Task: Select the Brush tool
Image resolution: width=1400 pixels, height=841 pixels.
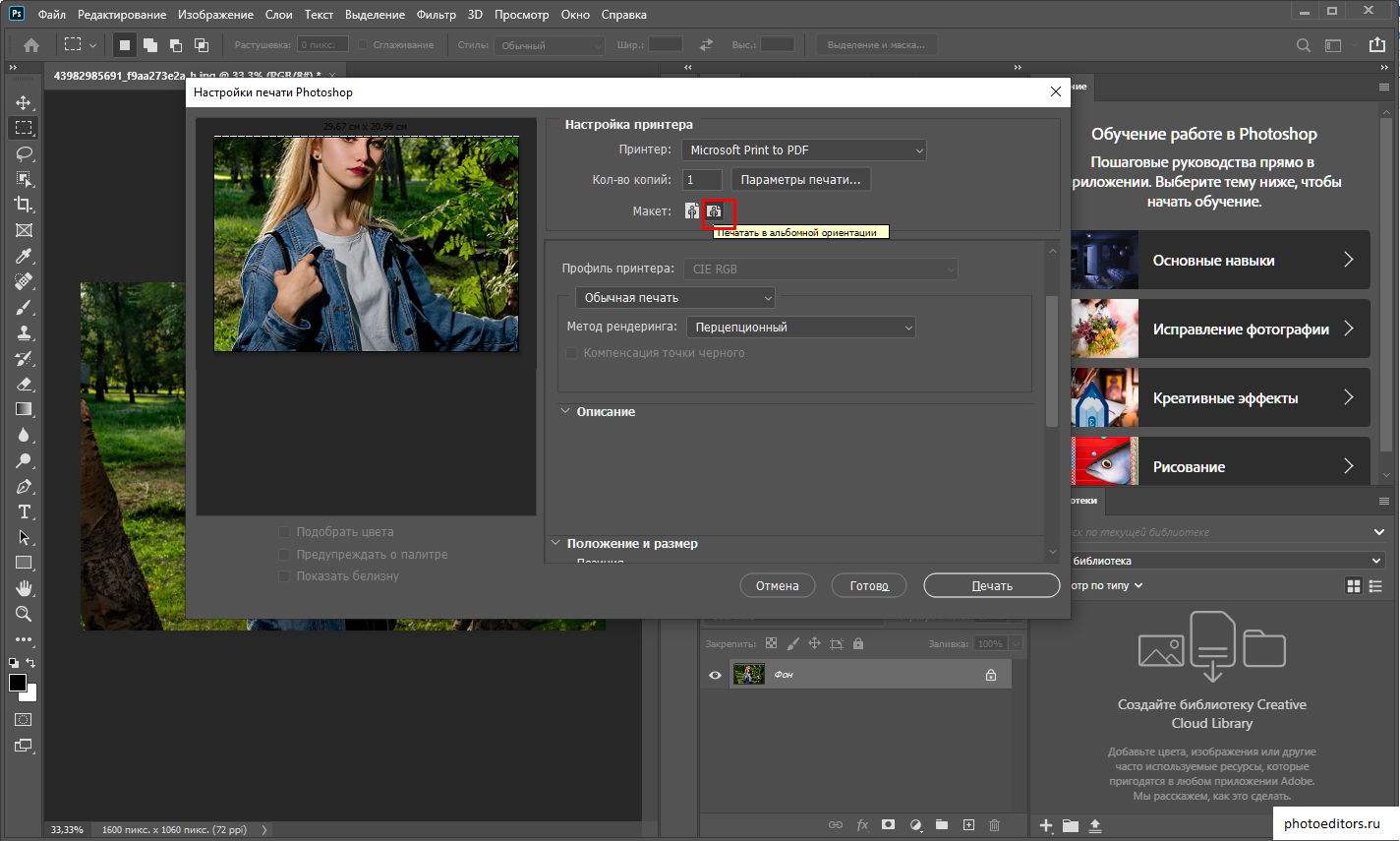Action: click(24, 307)
